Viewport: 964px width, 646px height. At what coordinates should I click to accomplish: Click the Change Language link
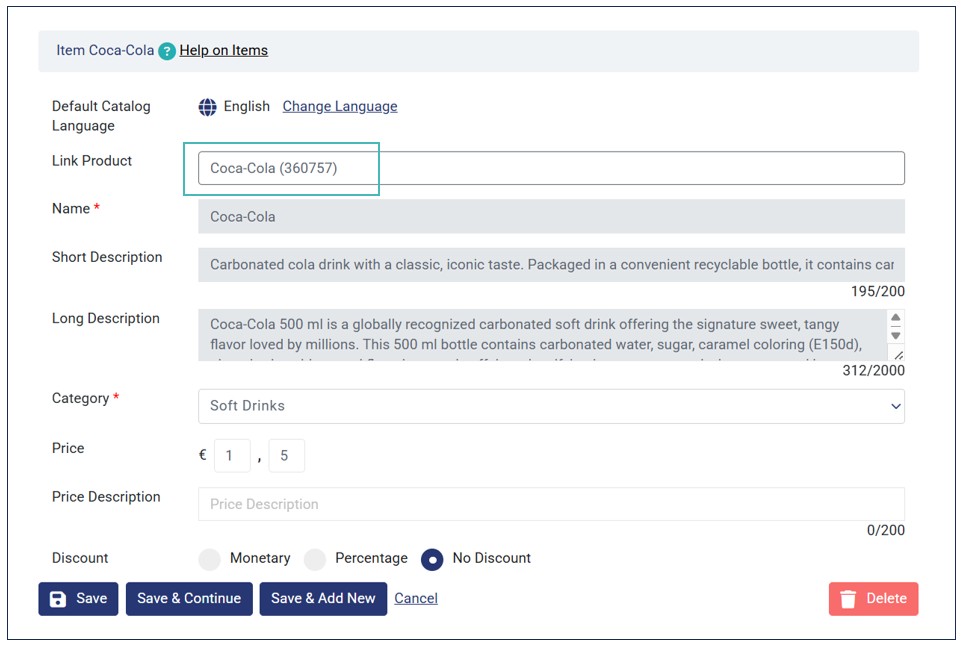tap(340, 106)
